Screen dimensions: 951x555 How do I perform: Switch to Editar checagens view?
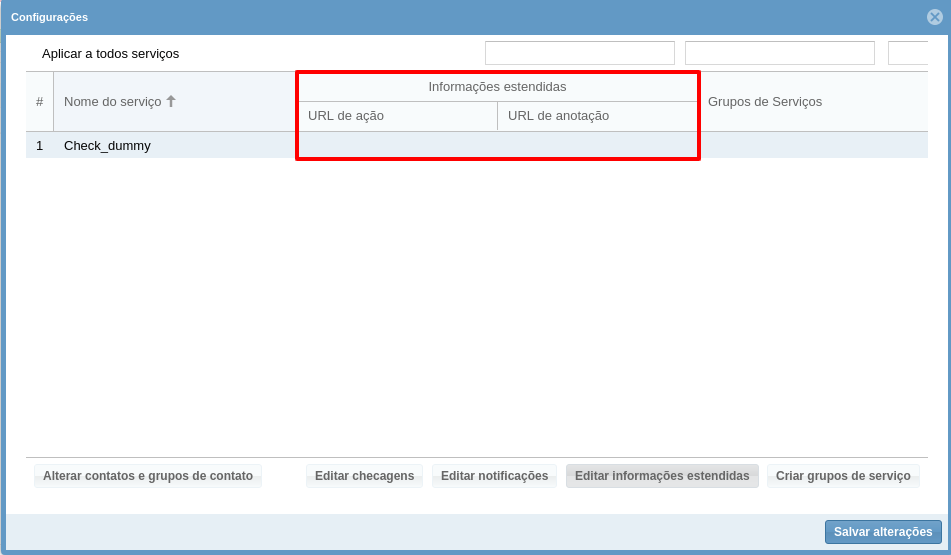pyautogui.click(x=364, y=476)
